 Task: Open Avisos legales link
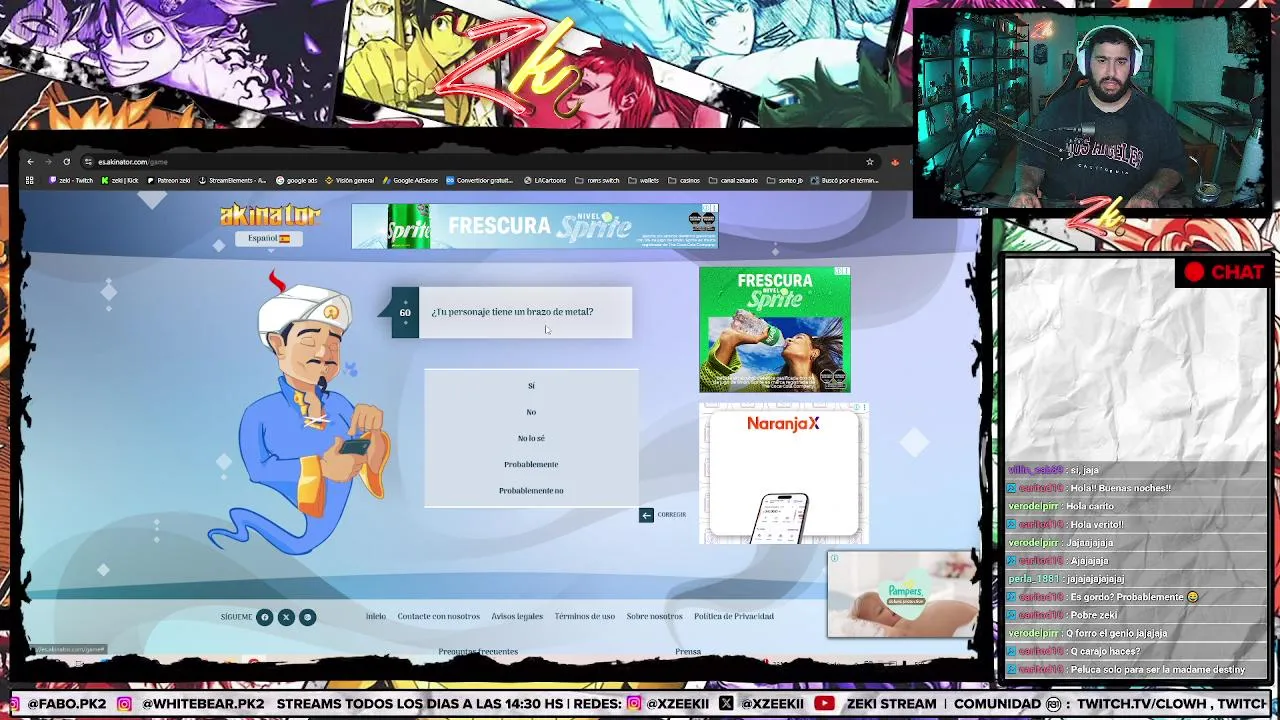(517, 616)
